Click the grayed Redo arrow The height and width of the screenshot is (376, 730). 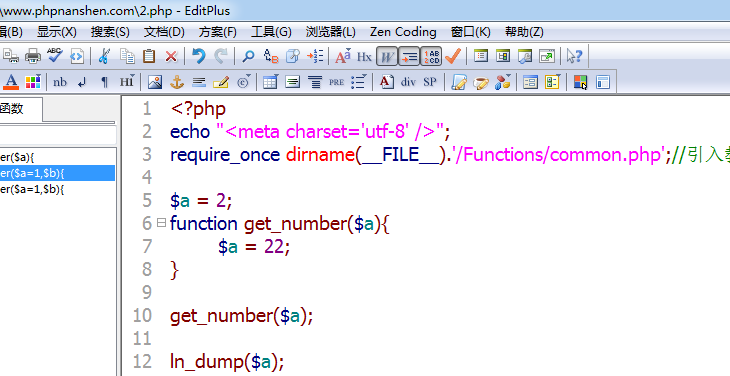click(221, 56)
